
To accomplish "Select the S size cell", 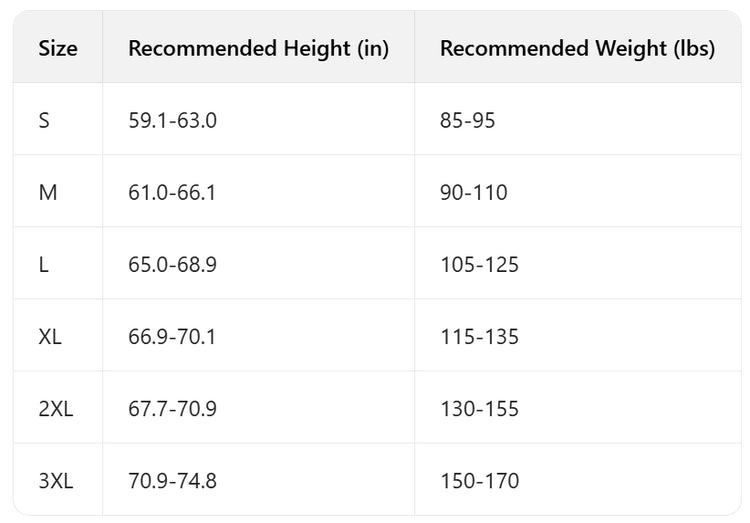I will click(x=44, y=120).
